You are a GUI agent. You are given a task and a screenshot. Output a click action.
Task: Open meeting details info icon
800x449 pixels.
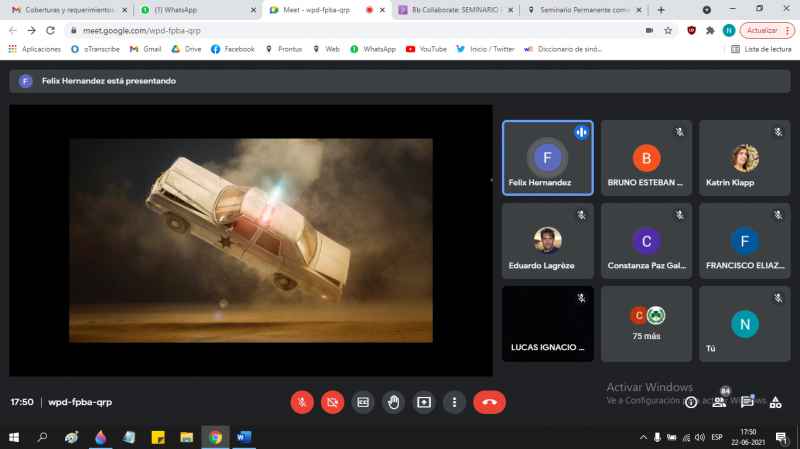click(691, 403)
